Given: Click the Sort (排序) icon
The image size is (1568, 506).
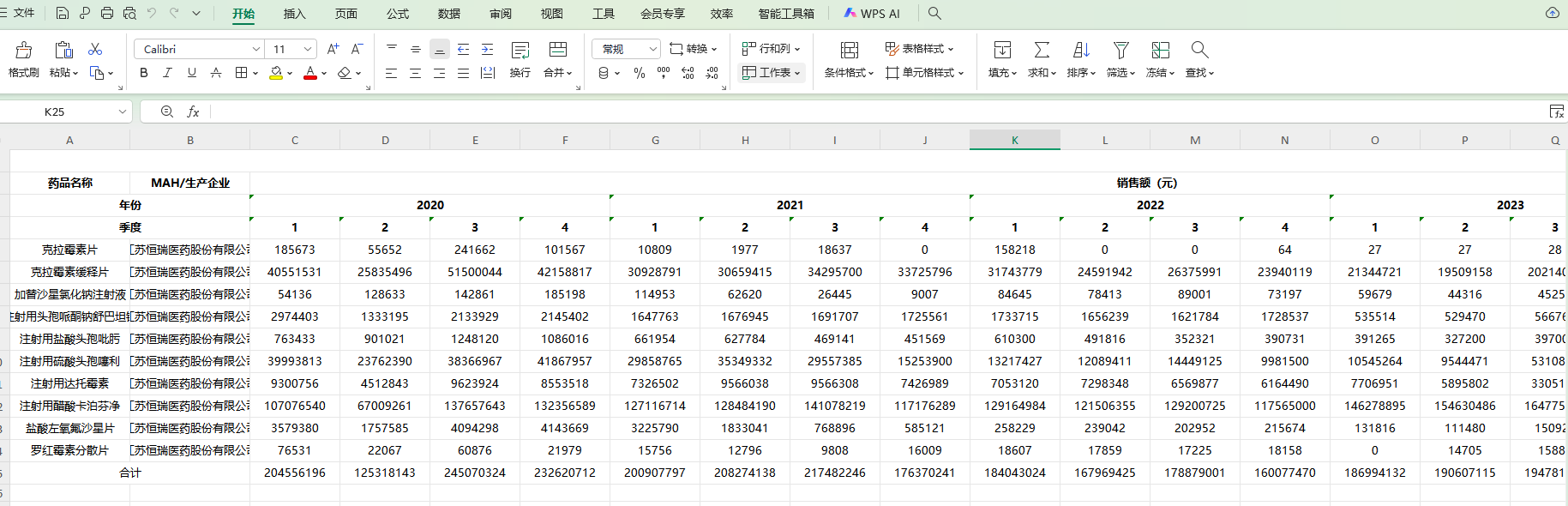Looking at the screenshot, I should coord(1081,51).
